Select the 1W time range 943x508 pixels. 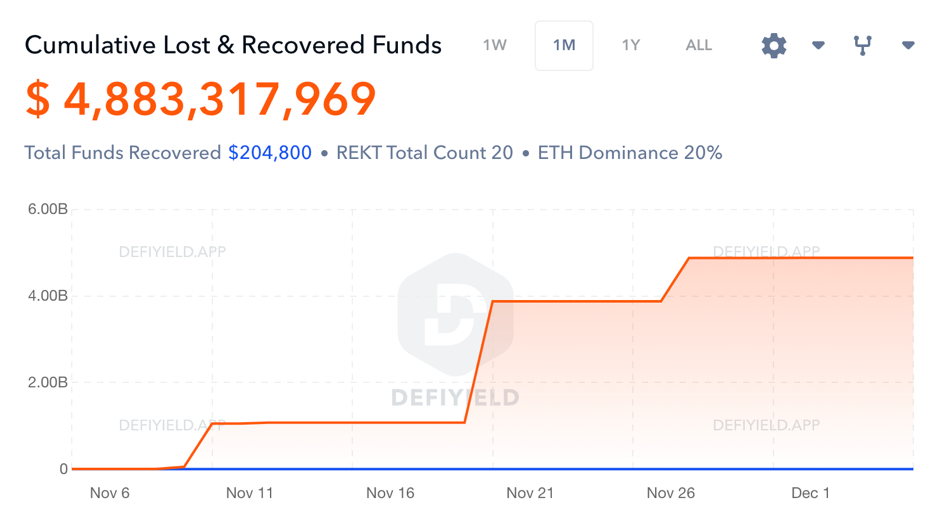coord(494,45)
